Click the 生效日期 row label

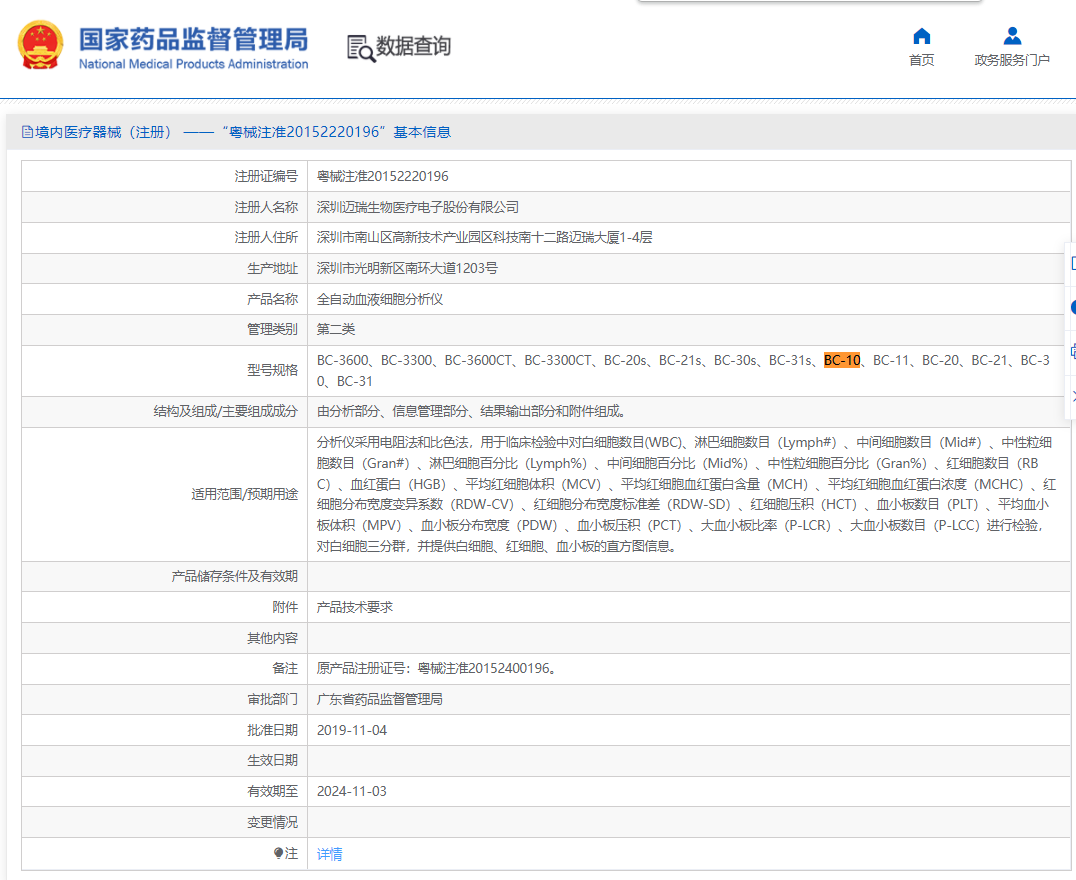click(272, 761)
